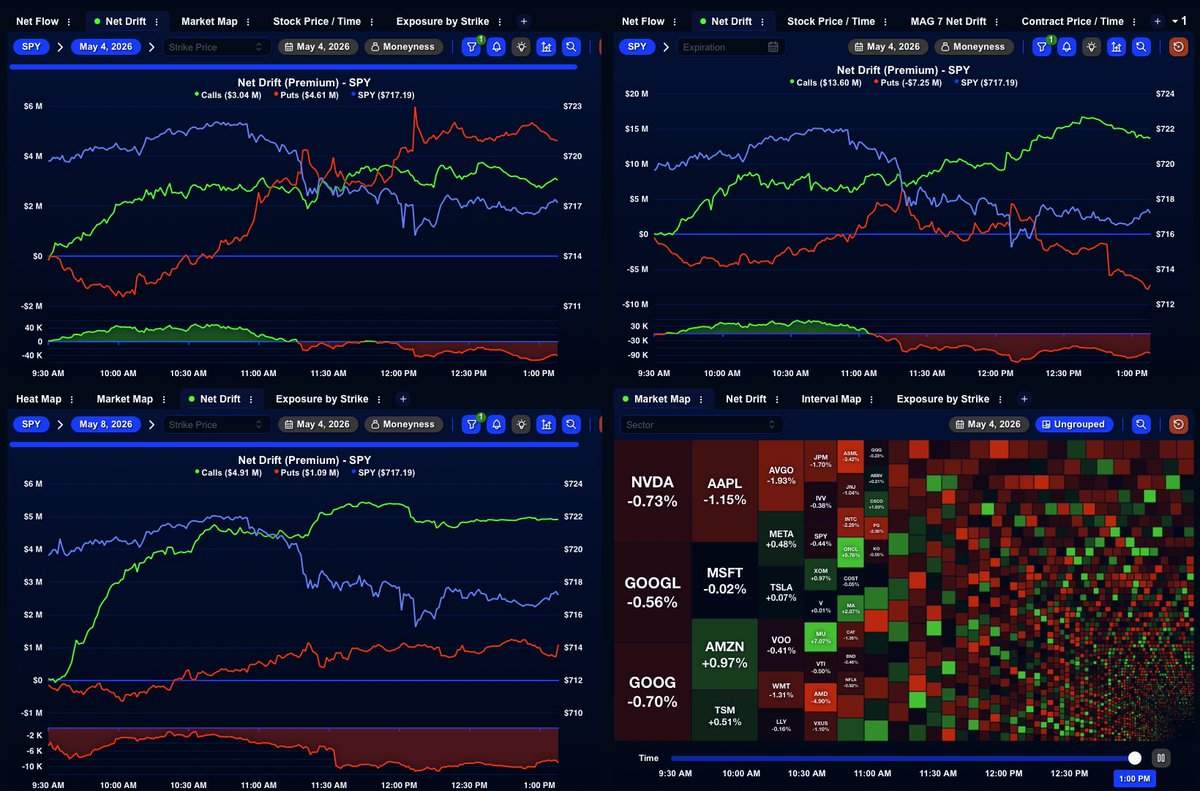Click the Market Map time slider handle

tap(1134, 758)
